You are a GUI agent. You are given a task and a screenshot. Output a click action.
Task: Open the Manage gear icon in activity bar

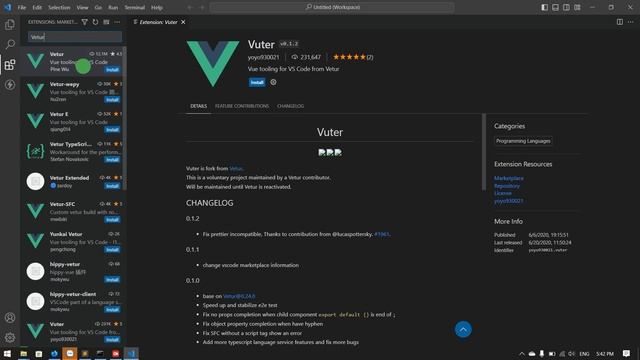pyautogui.click(x=10, y=337)
